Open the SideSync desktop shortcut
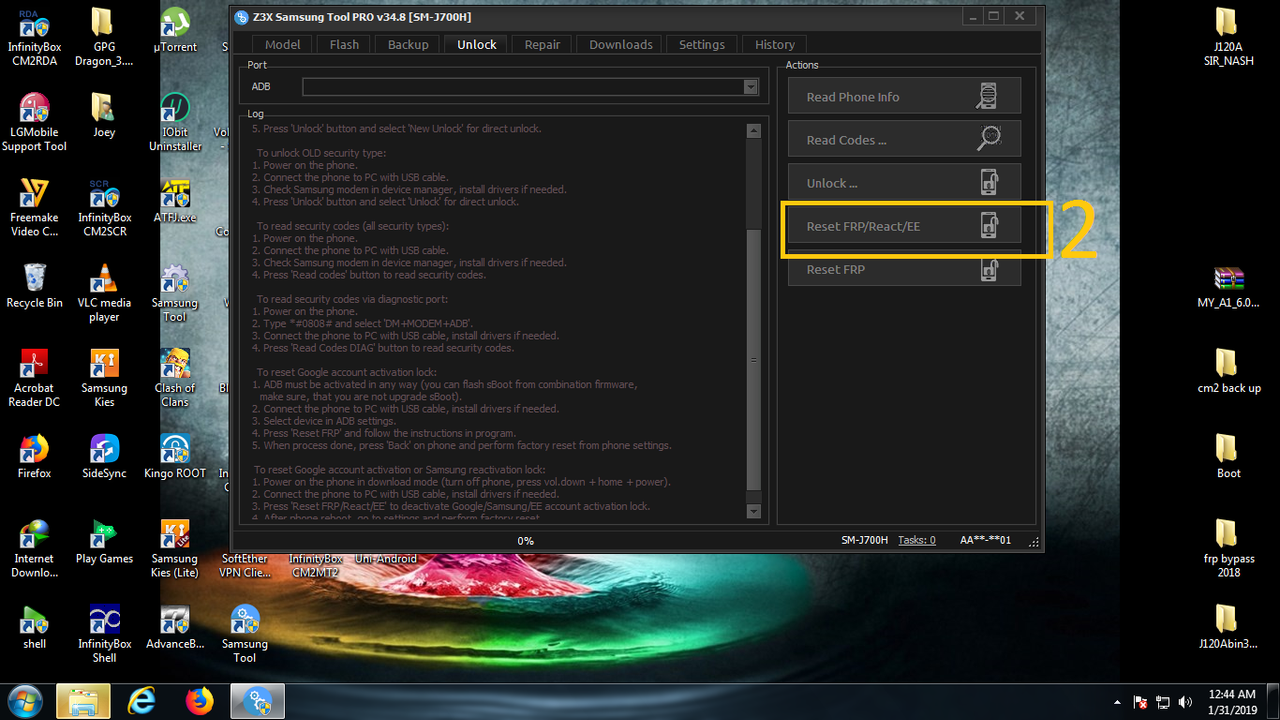The height and width of the screenshot is (720, 1280). point(104,457)
